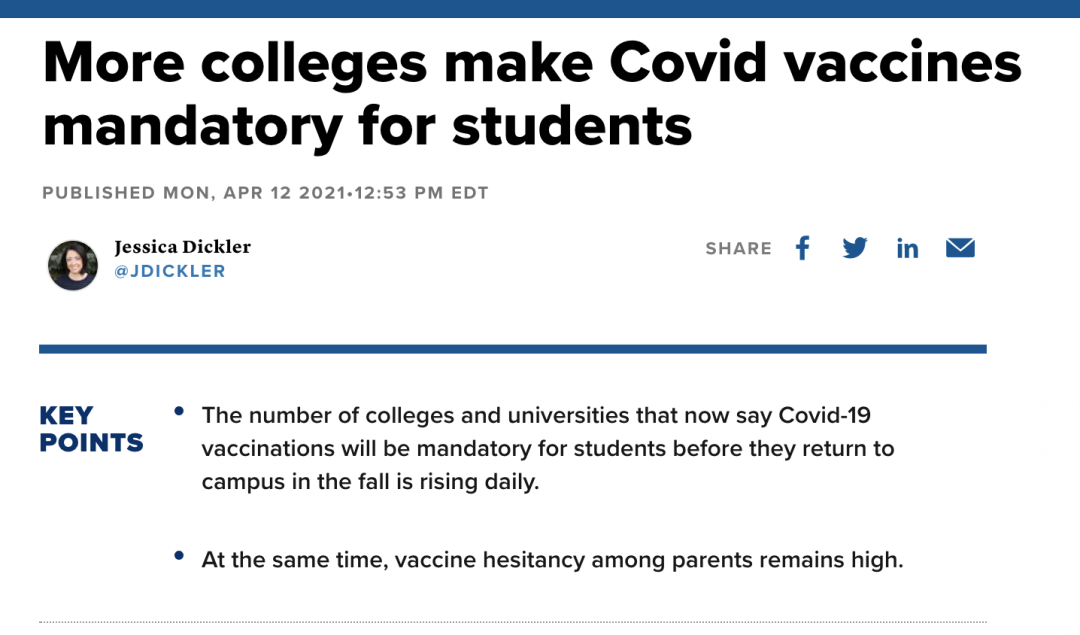Click the KEY POINTS heading

[91, 429]
